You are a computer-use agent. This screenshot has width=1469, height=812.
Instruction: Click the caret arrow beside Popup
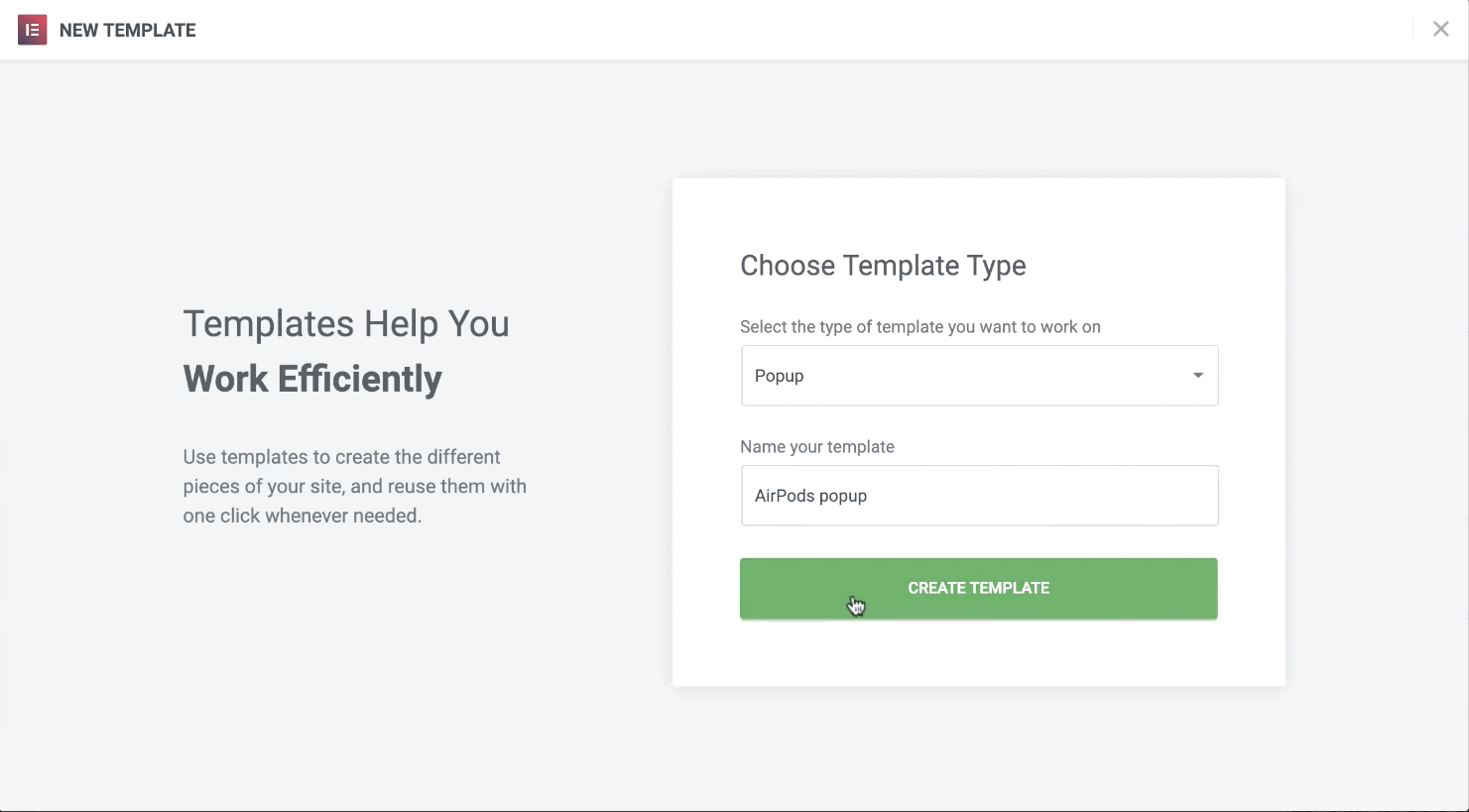coord(1198,376)
